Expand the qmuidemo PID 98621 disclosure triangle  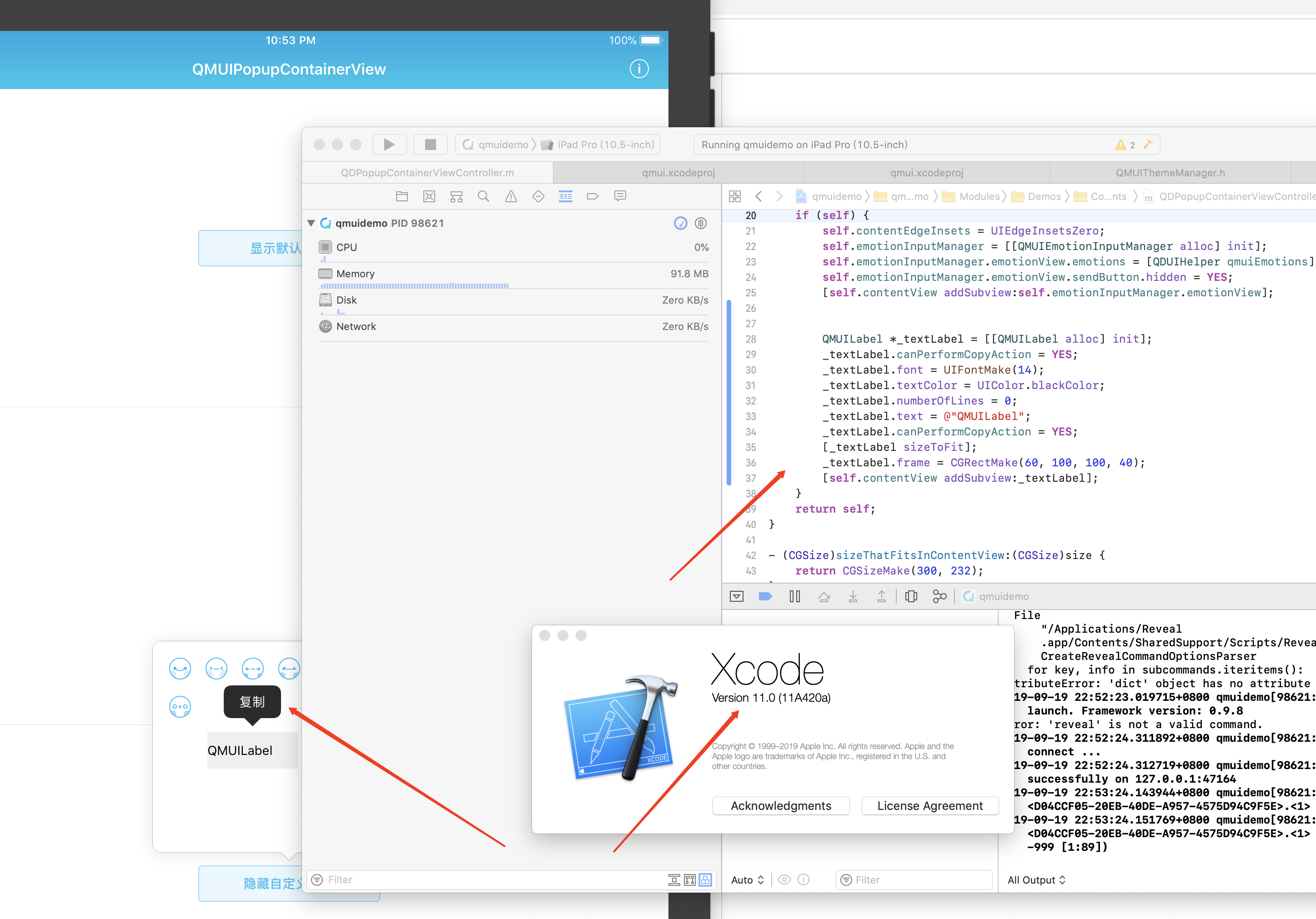(310, 223)
